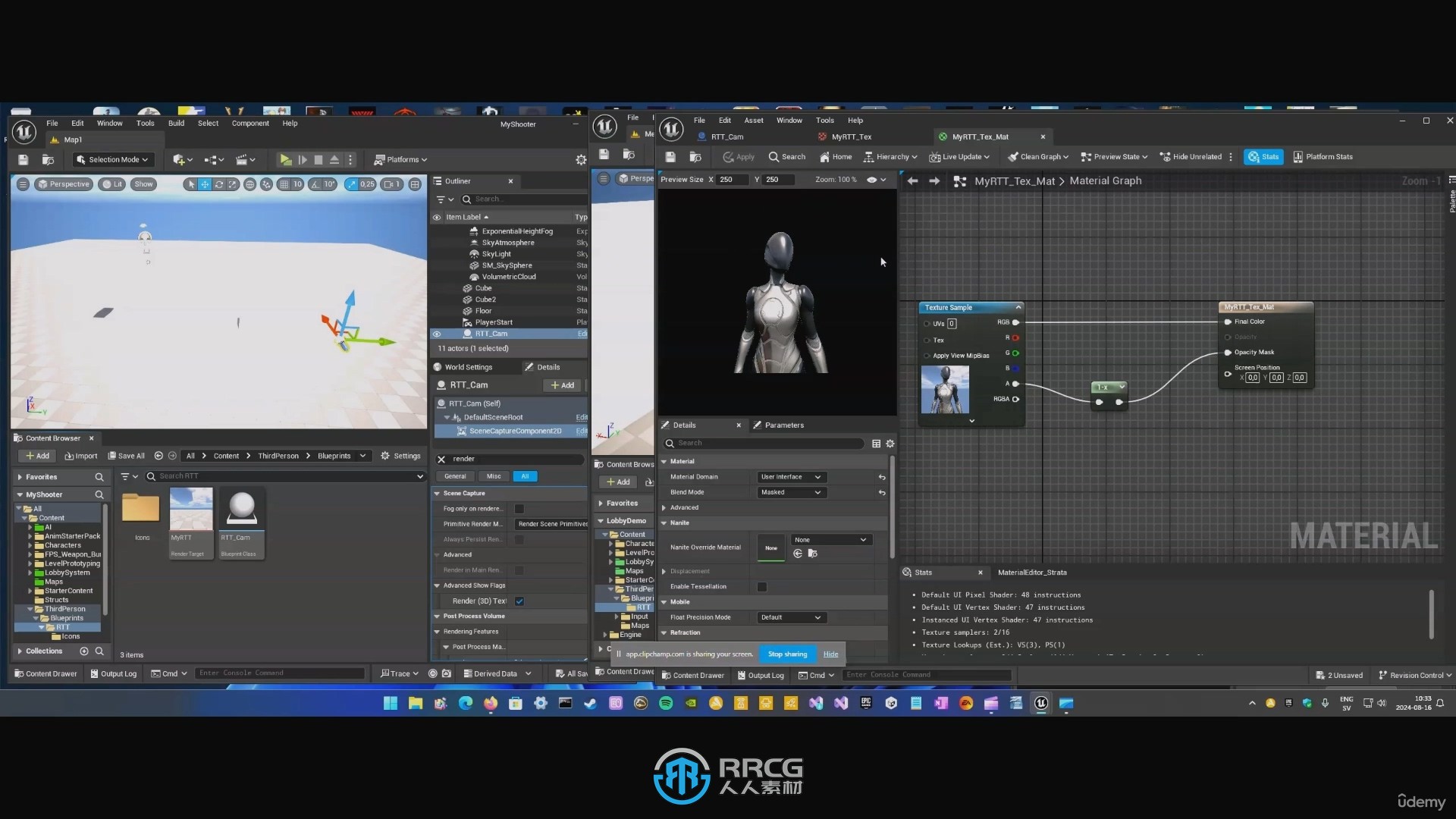Screen dimensions: 1456x819
Task: Click the select-object arrow tool in viewport
Action: (x=190, y=184)
